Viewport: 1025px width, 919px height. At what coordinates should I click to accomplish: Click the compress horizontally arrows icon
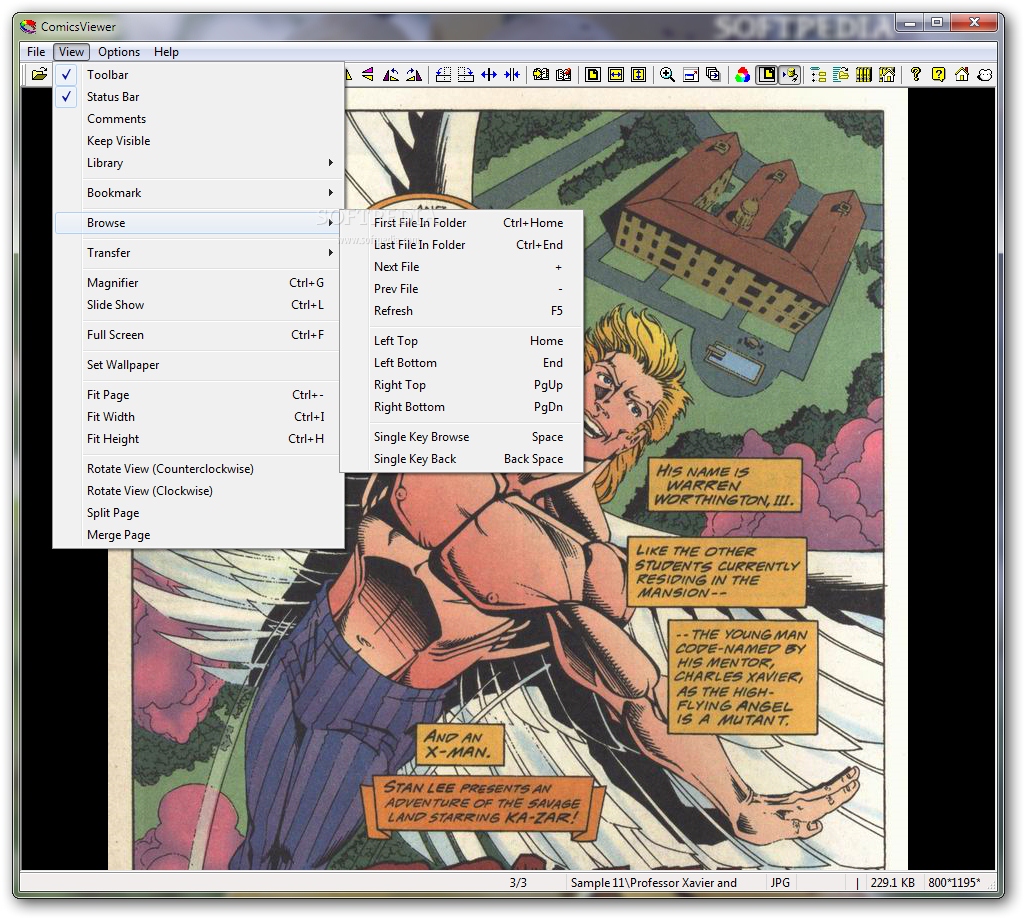coord(512,75)
